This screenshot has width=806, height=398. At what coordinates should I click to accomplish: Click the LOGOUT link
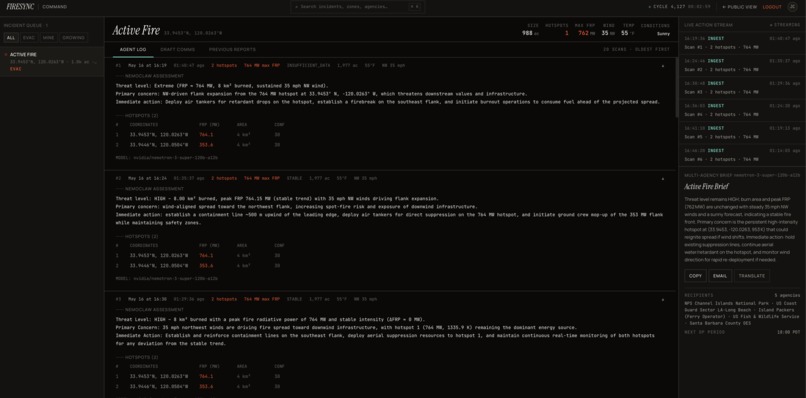tap(772, 7)
